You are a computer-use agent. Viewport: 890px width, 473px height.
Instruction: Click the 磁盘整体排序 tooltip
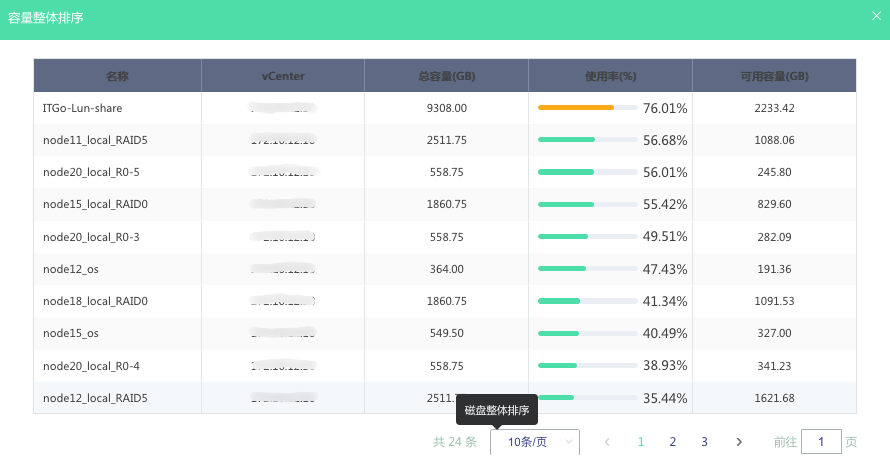pos(497,410)
